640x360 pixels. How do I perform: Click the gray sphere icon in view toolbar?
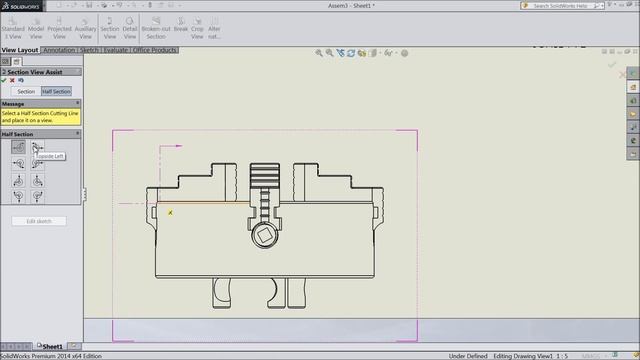[404, 53]
